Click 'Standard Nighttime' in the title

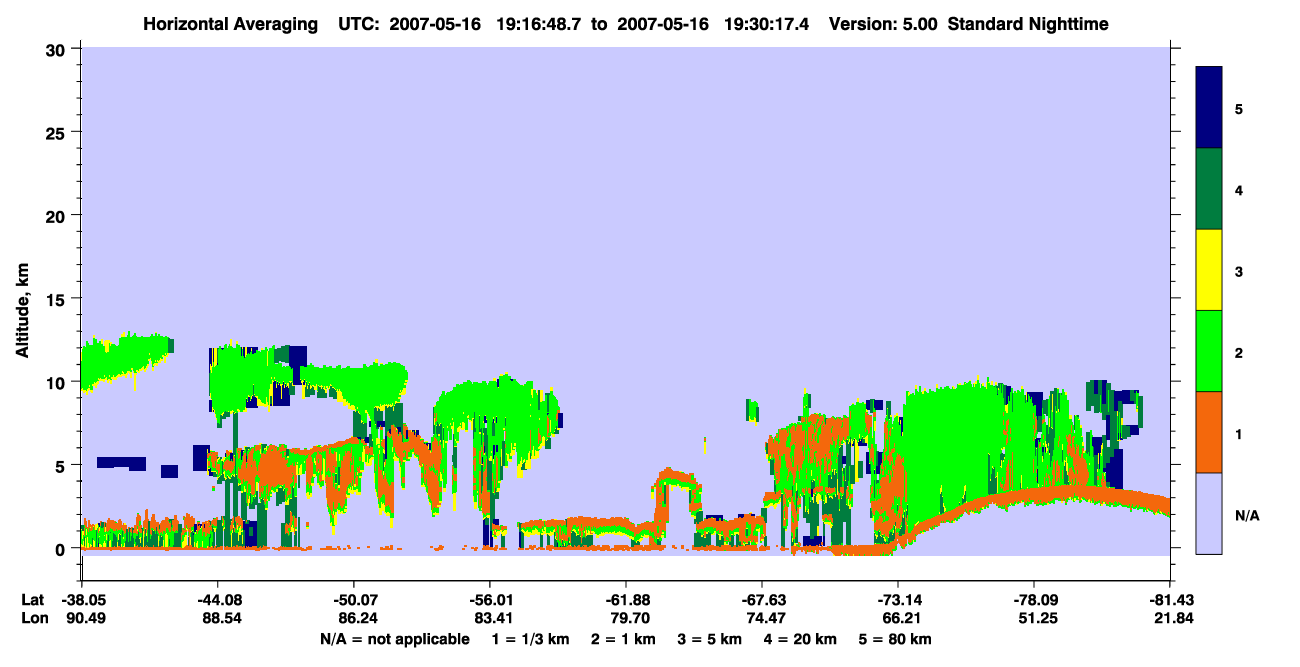click(x=1028, y=24)
